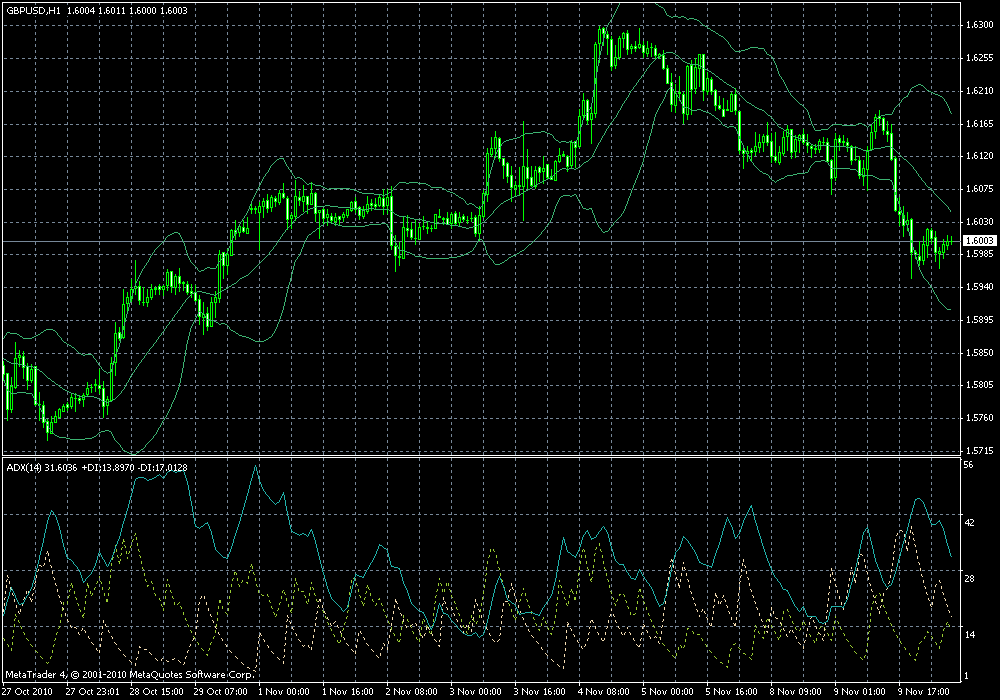Click the 27 Oct 2010 date label
The image size is (1000, 700).
27,692
